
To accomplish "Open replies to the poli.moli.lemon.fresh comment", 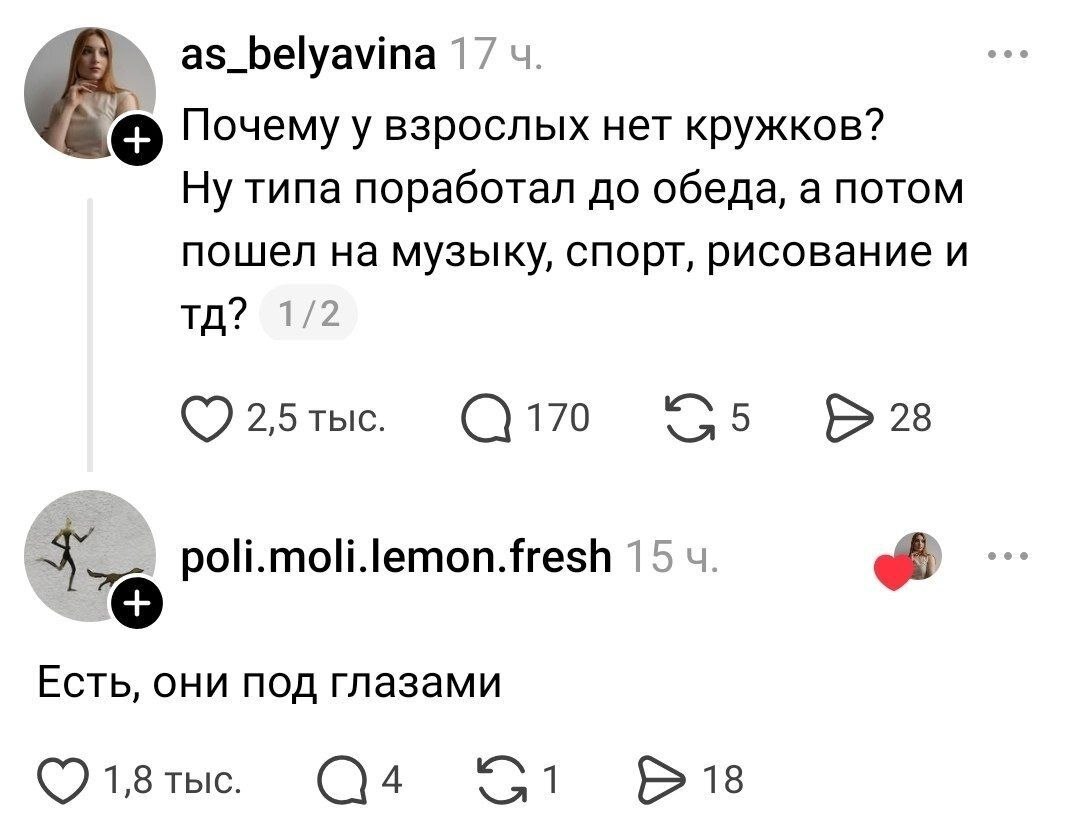I will click(342, 780).
